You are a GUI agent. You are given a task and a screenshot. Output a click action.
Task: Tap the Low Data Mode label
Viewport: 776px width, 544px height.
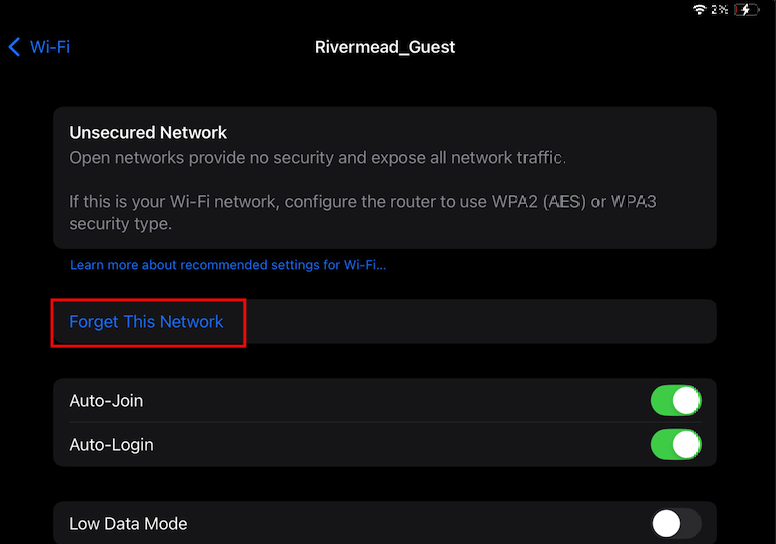pos(128,524)
